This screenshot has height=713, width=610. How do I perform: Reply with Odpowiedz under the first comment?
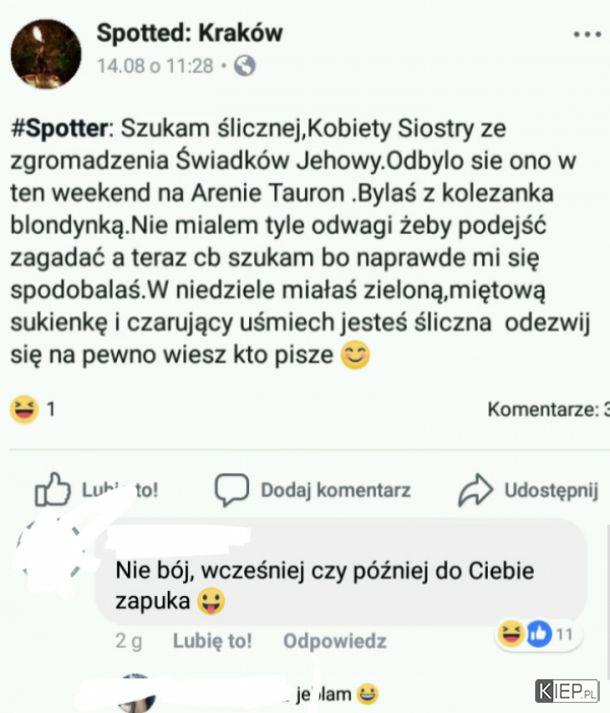(335, 641)
